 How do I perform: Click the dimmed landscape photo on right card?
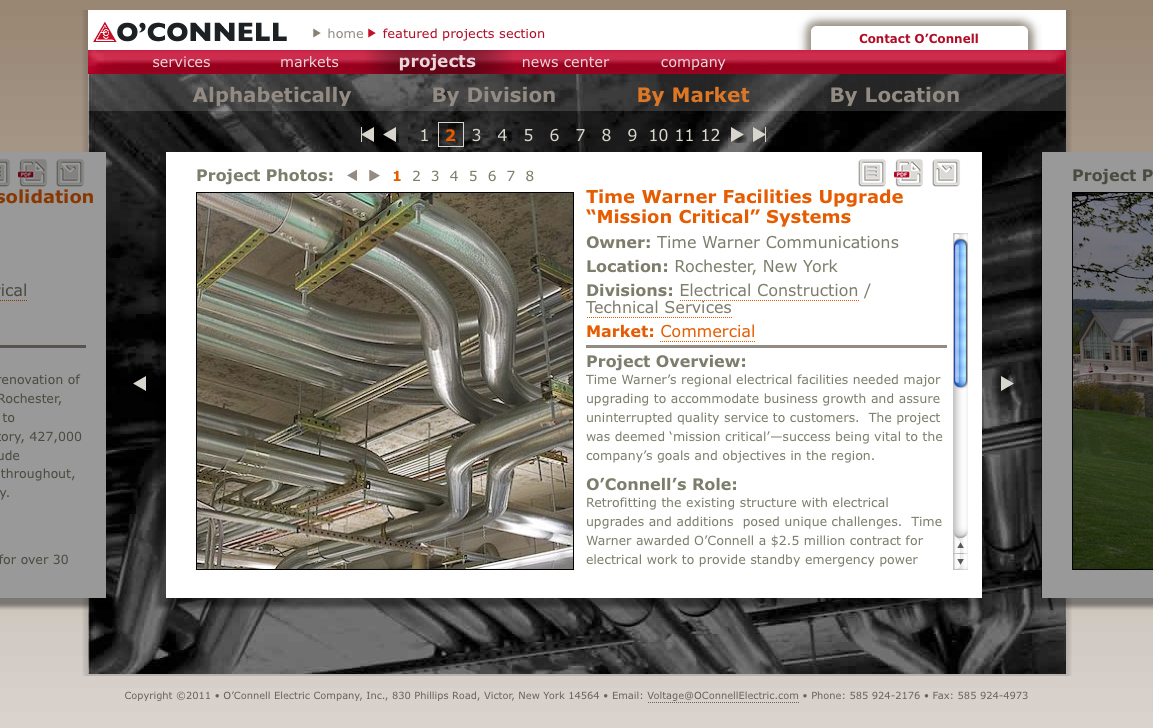click(1113, 381)
